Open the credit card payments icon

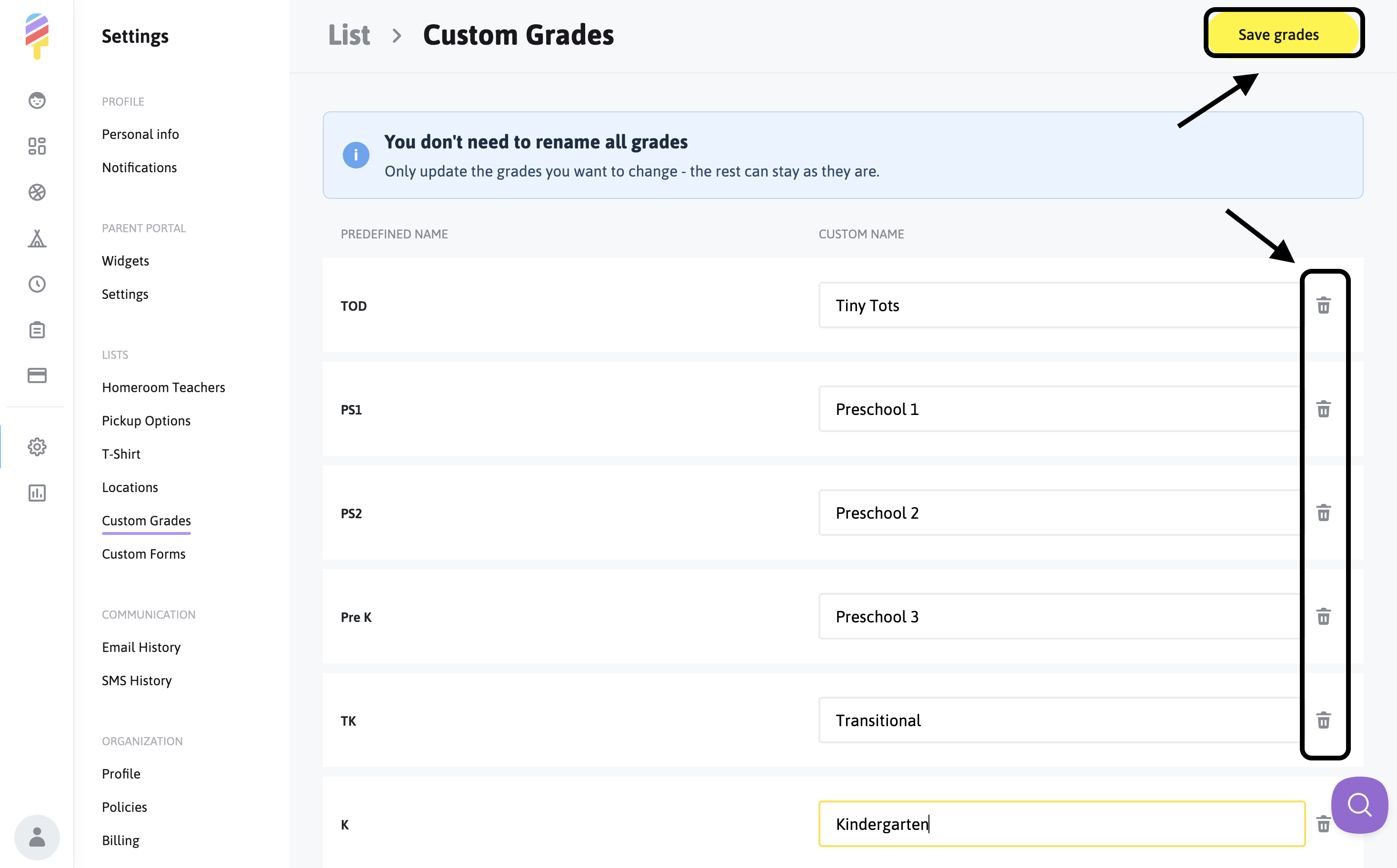37,375
